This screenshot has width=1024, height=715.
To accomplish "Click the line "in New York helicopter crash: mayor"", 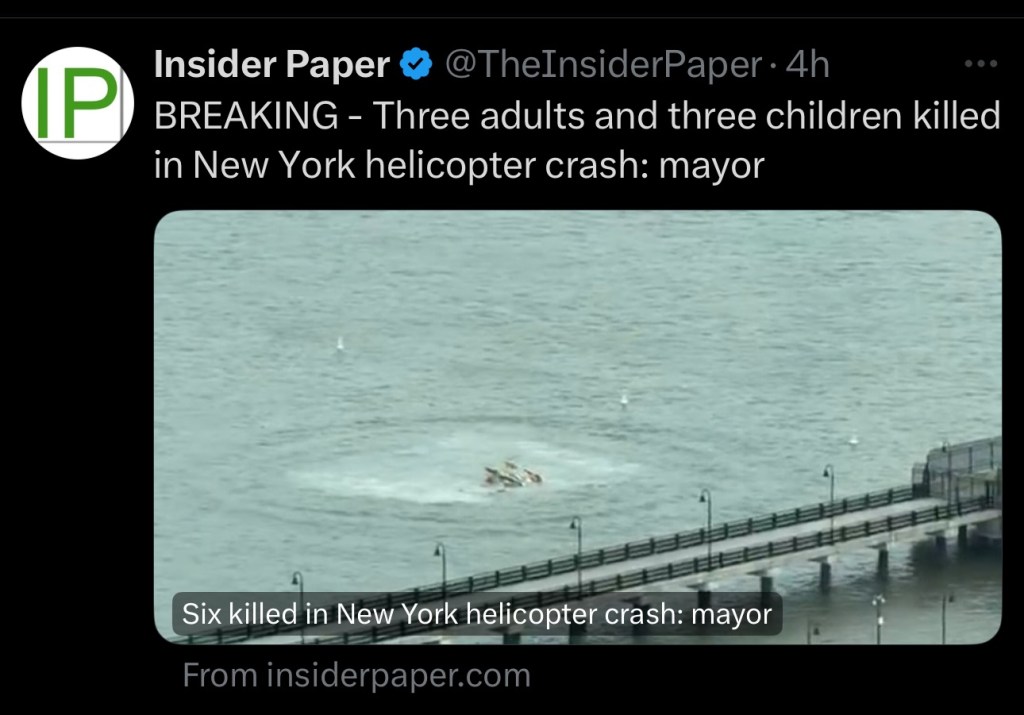I will tap(459, 165).
